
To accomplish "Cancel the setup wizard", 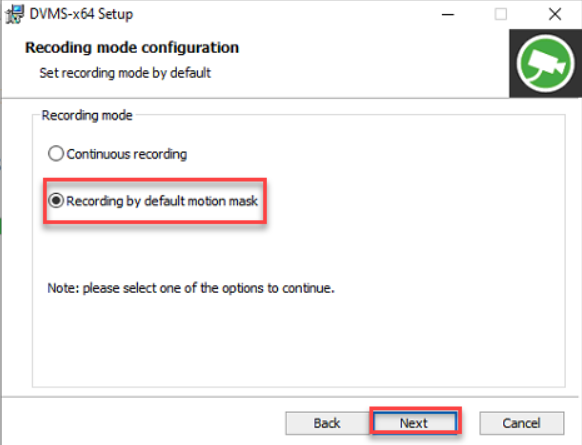I will (521, 423).
